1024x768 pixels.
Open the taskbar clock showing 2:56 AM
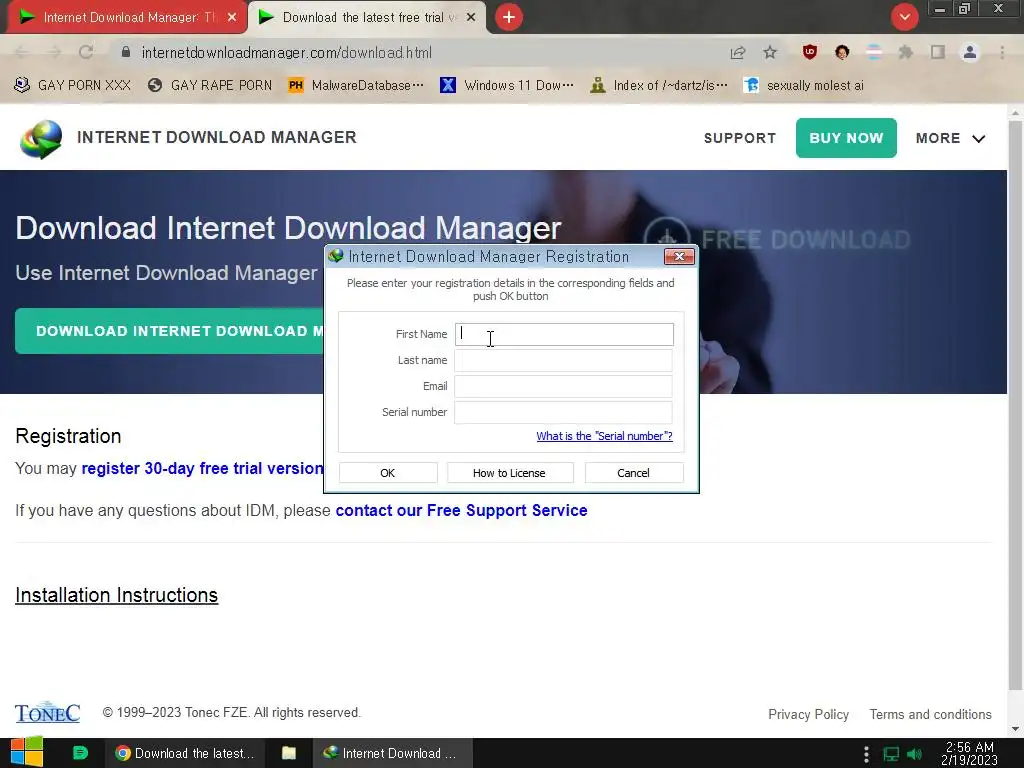click(969, 753)
